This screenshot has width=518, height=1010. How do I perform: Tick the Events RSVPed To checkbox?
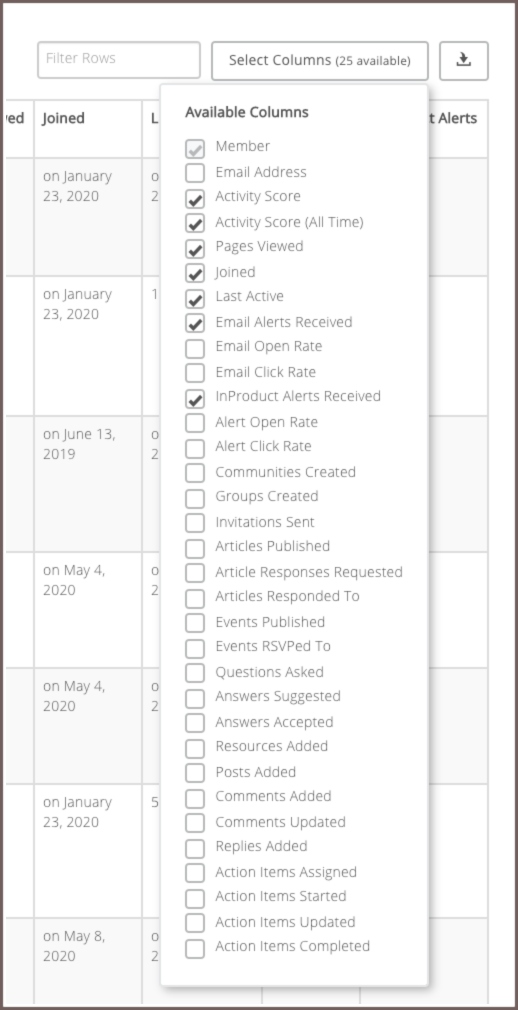tap(195, 647)
